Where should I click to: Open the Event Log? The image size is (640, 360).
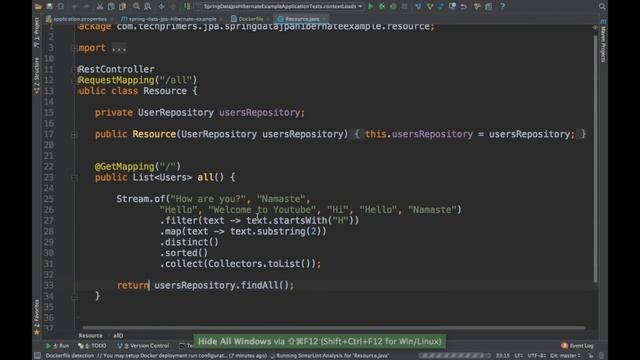click(x=577, y=346)
